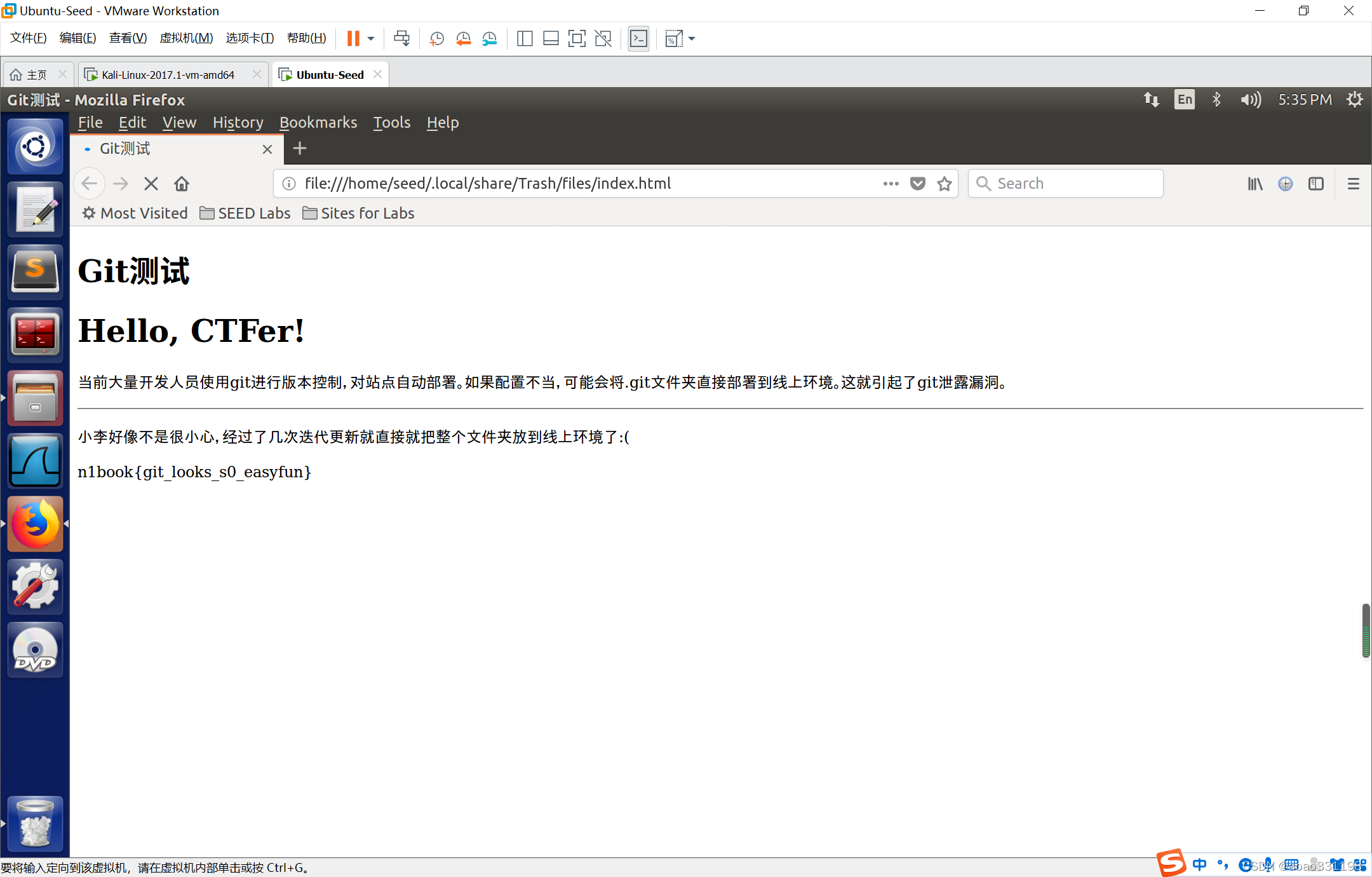Save page to Pocket
Image resolution: width=1372 pixels, height=877 pixels.
(917, 184)
